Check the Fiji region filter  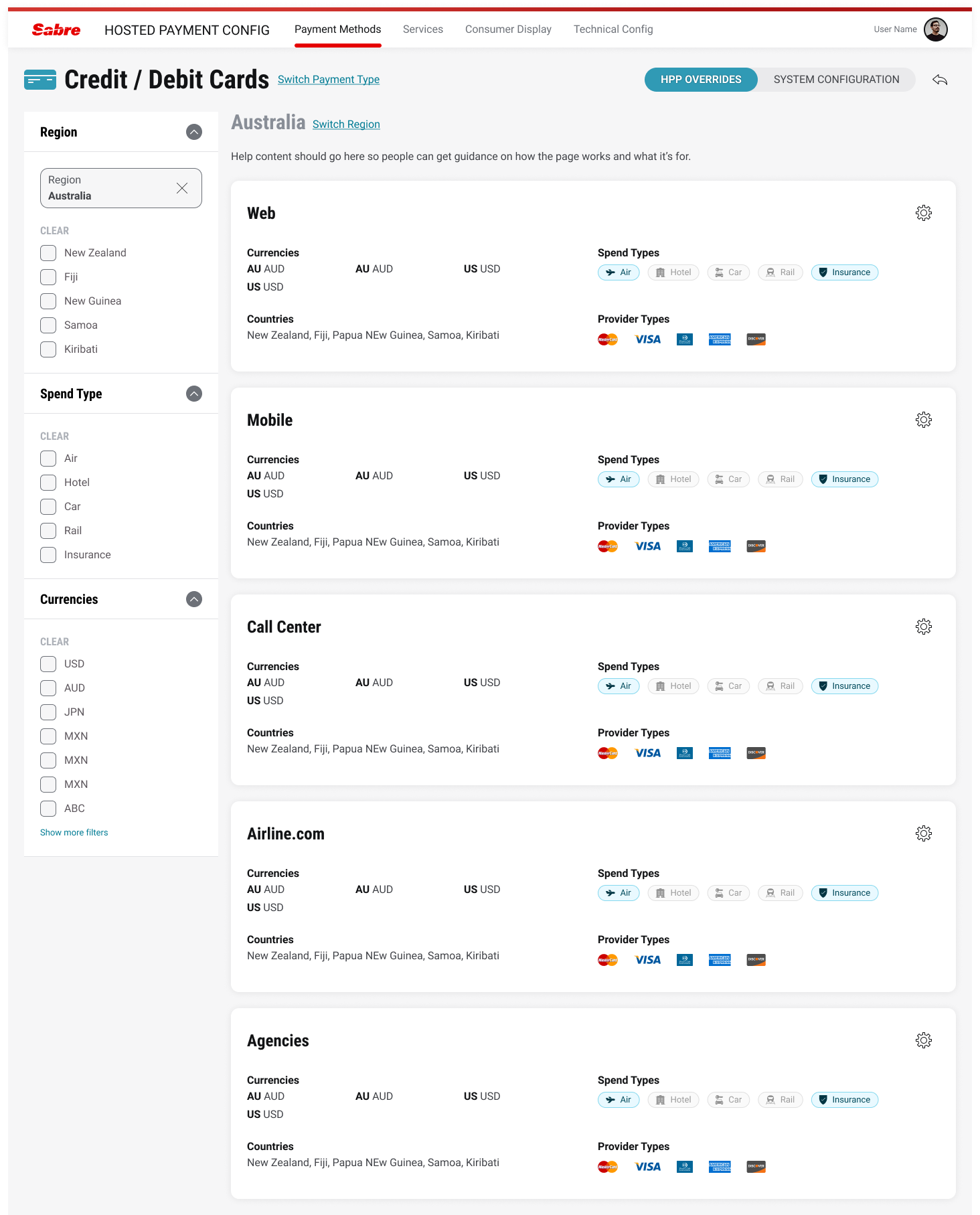pyautogui.click(x=48, y=277)
